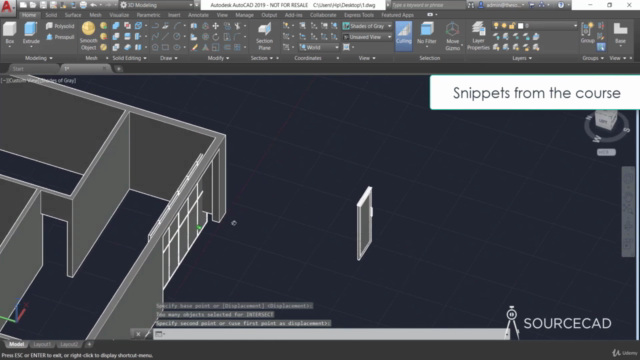Toggle group selection icon in Groups panel
Screen dimensions: 640x360
click(601, 47)
